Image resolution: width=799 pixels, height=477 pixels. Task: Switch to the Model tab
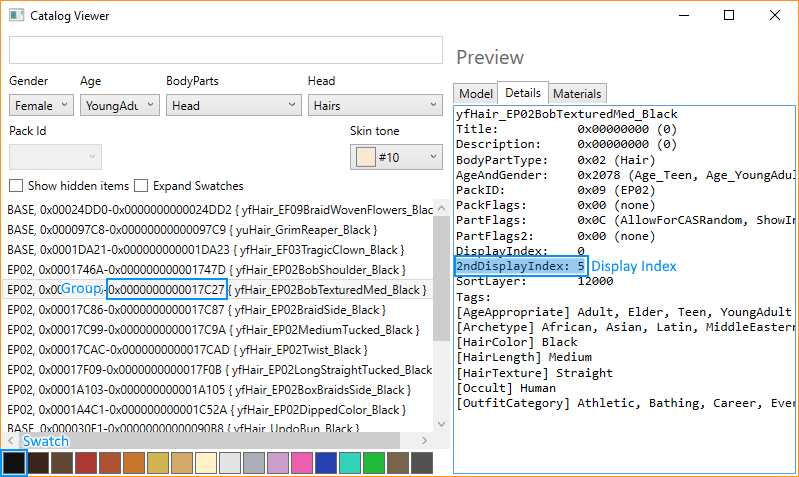475,93
